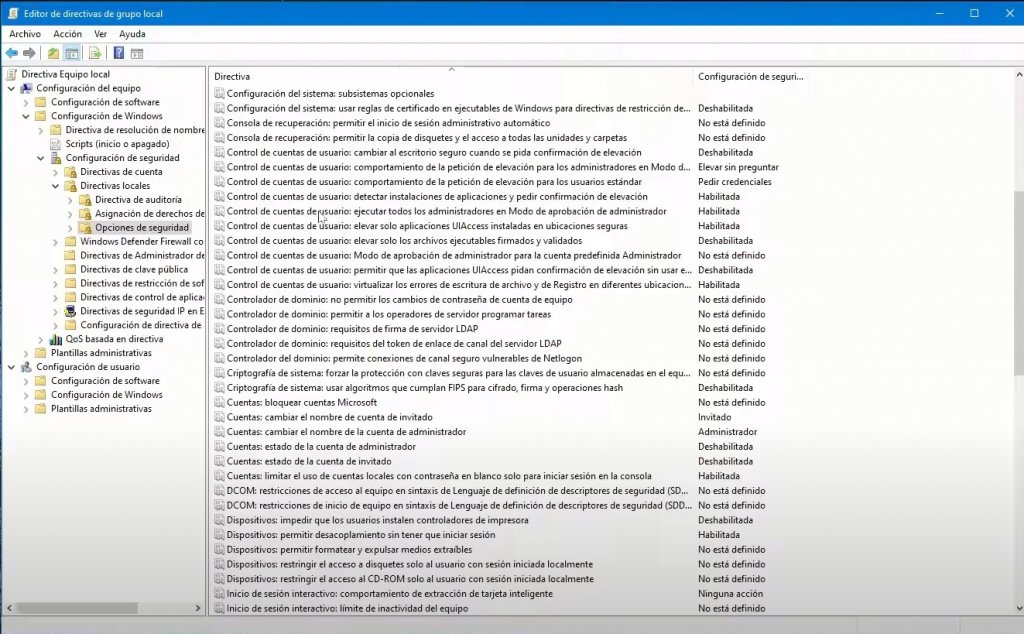The image size is (1024, 634).
Task: Open Help via the question mark icon
Action: click(119, 53)
